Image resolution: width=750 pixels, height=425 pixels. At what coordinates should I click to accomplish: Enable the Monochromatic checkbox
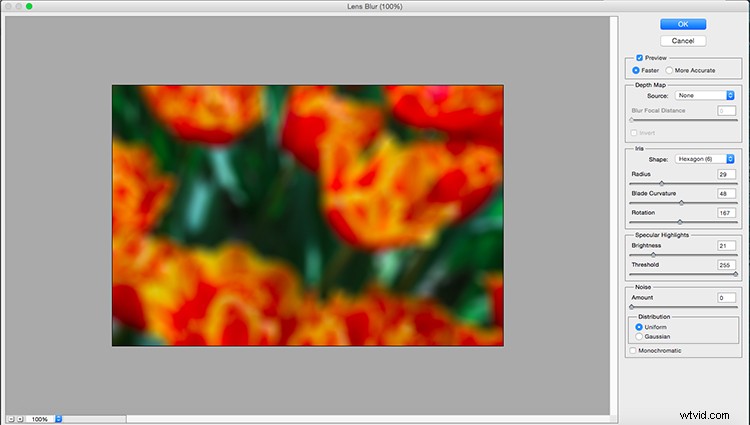[633, 350]
